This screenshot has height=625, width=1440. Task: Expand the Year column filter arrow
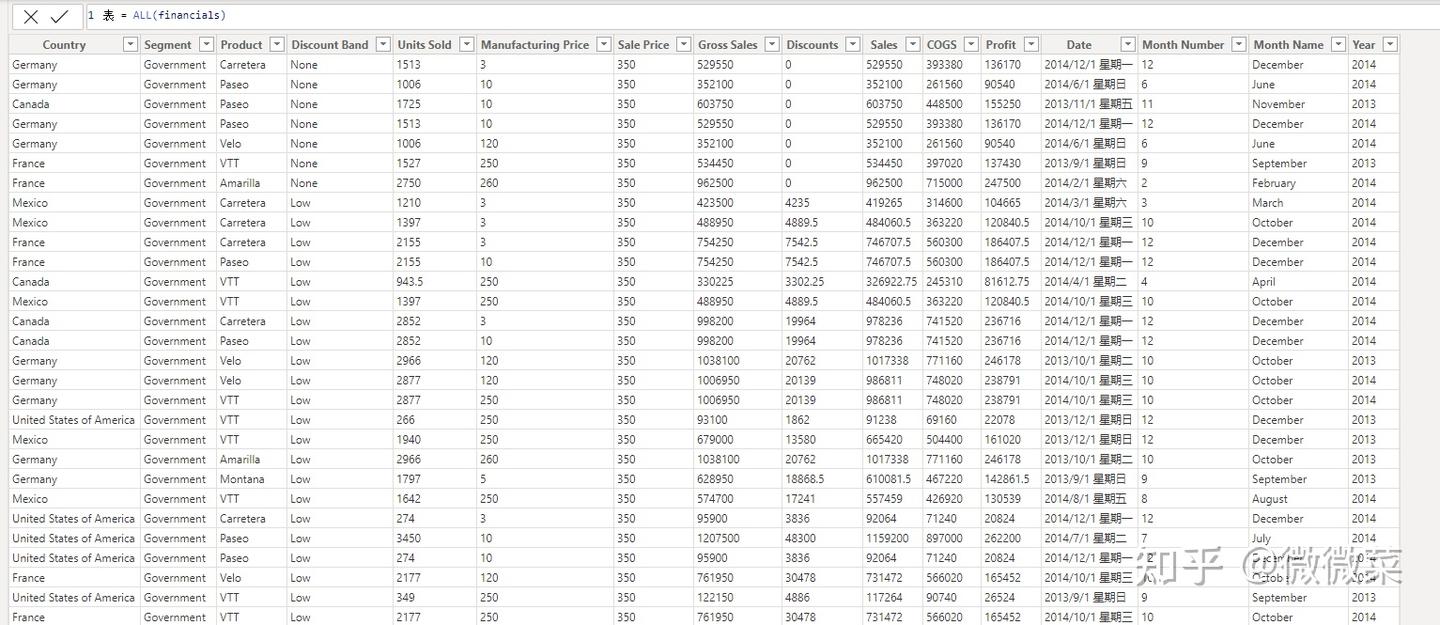pos(1390,44)
